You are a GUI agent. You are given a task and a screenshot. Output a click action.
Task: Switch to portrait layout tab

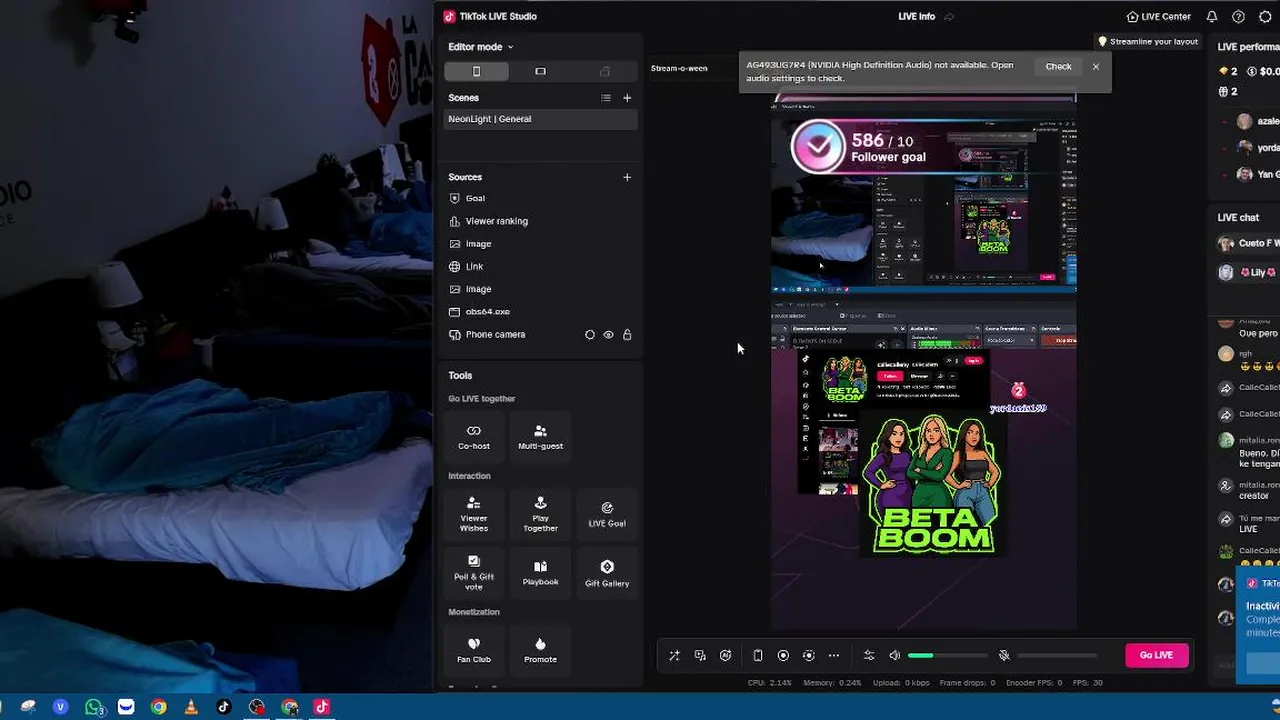[x=476, y=71]
